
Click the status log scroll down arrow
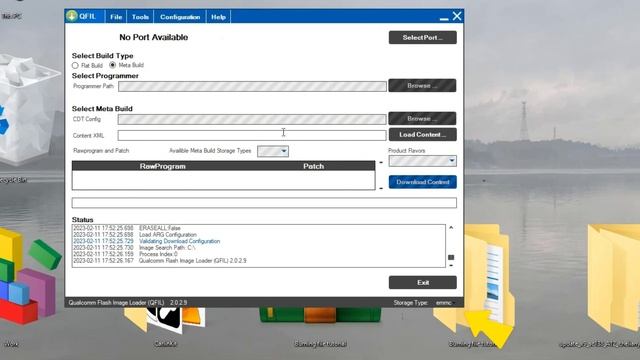(451, 265)
